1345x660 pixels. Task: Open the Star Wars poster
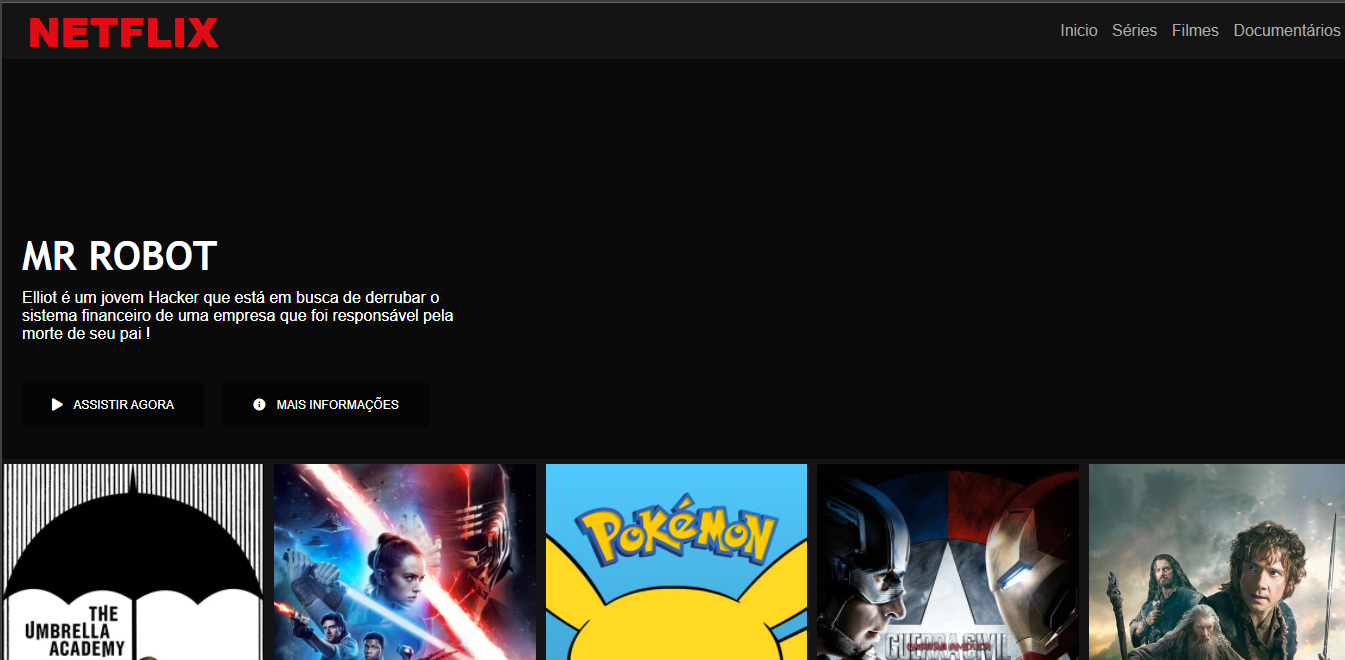(x=404, y=560)
